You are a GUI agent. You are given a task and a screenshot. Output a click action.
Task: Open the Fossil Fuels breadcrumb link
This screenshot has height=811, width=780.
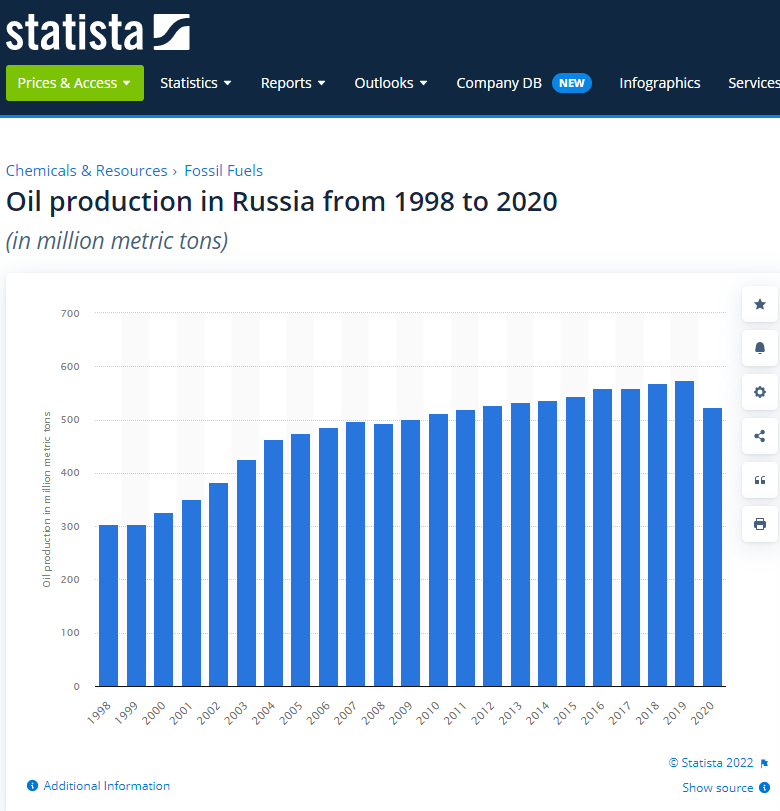(224, 171)
